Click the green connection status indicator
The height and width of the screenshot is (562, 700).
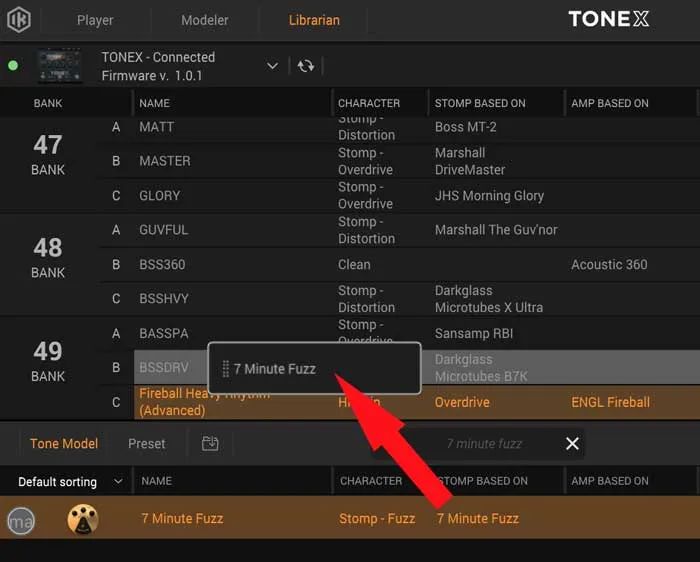(x=13, y=66)
